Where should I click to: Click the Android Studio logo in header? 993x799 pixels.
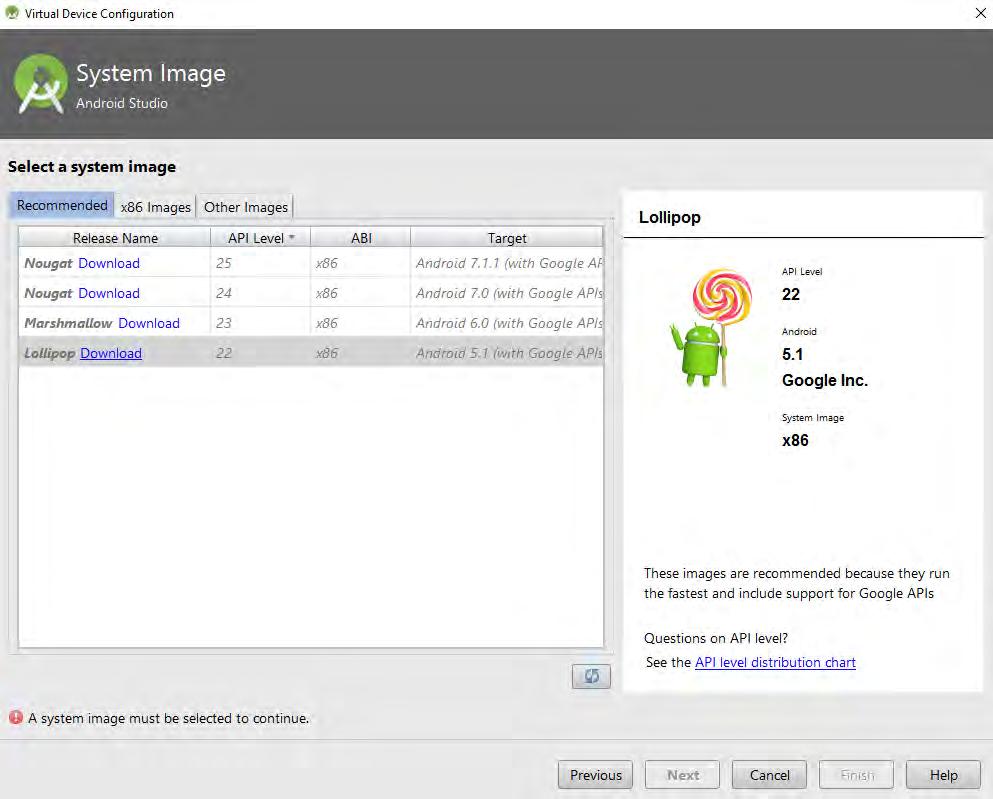pyautogui.click(x=41, y=84)
